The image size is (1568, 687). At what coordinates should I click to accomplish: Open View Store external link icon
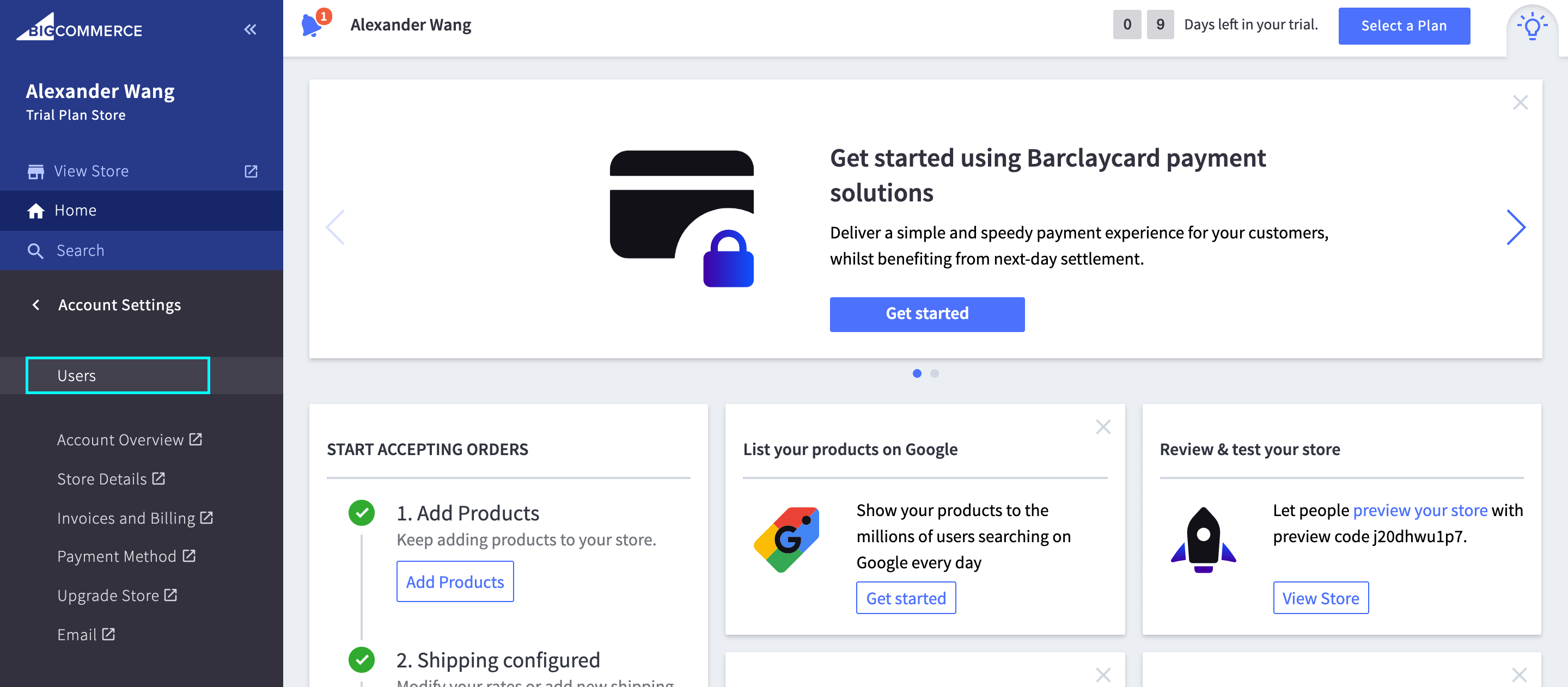coord(251,171)
